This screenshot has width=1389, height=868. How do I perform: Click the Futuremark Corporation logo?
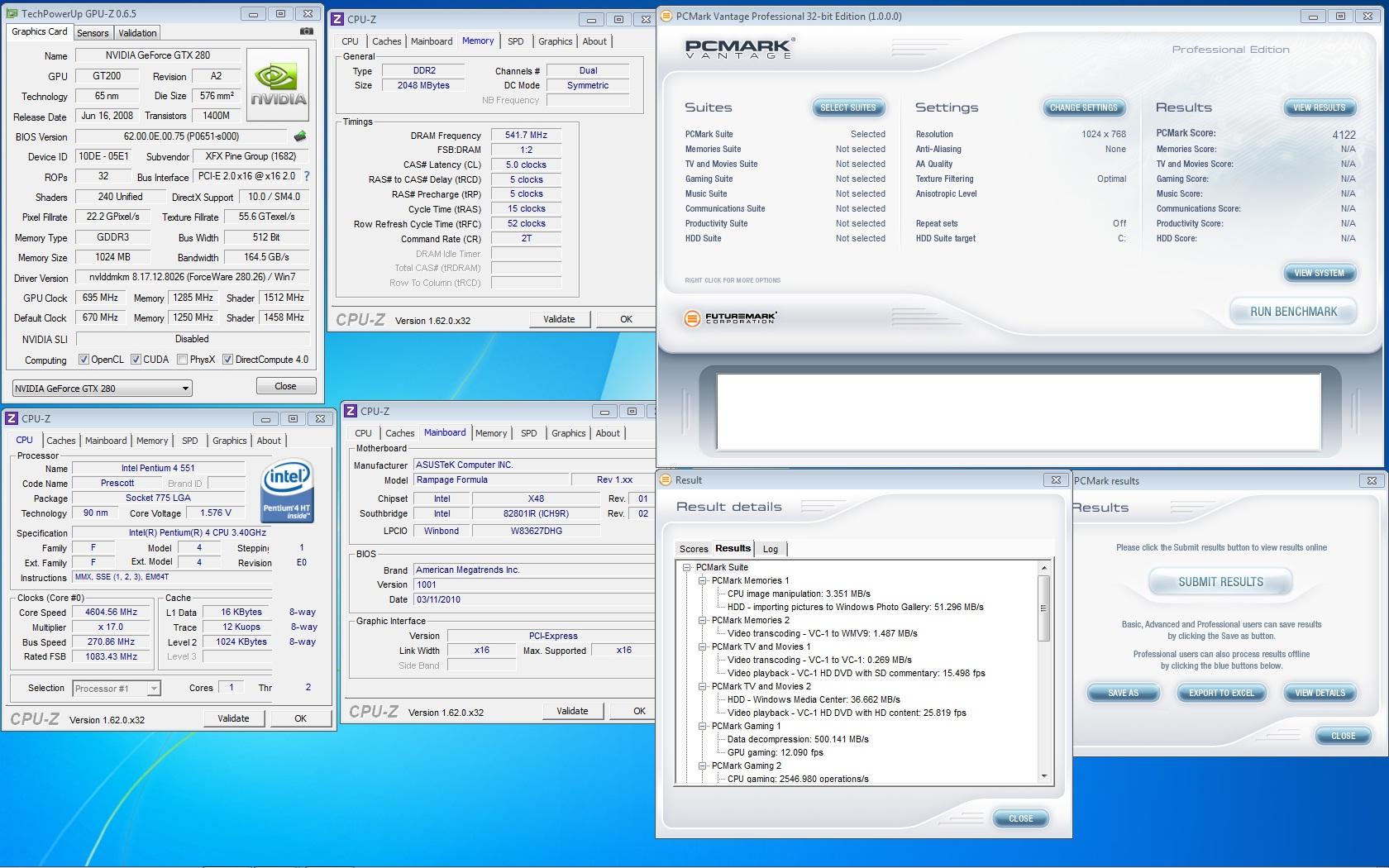point(731,317)
